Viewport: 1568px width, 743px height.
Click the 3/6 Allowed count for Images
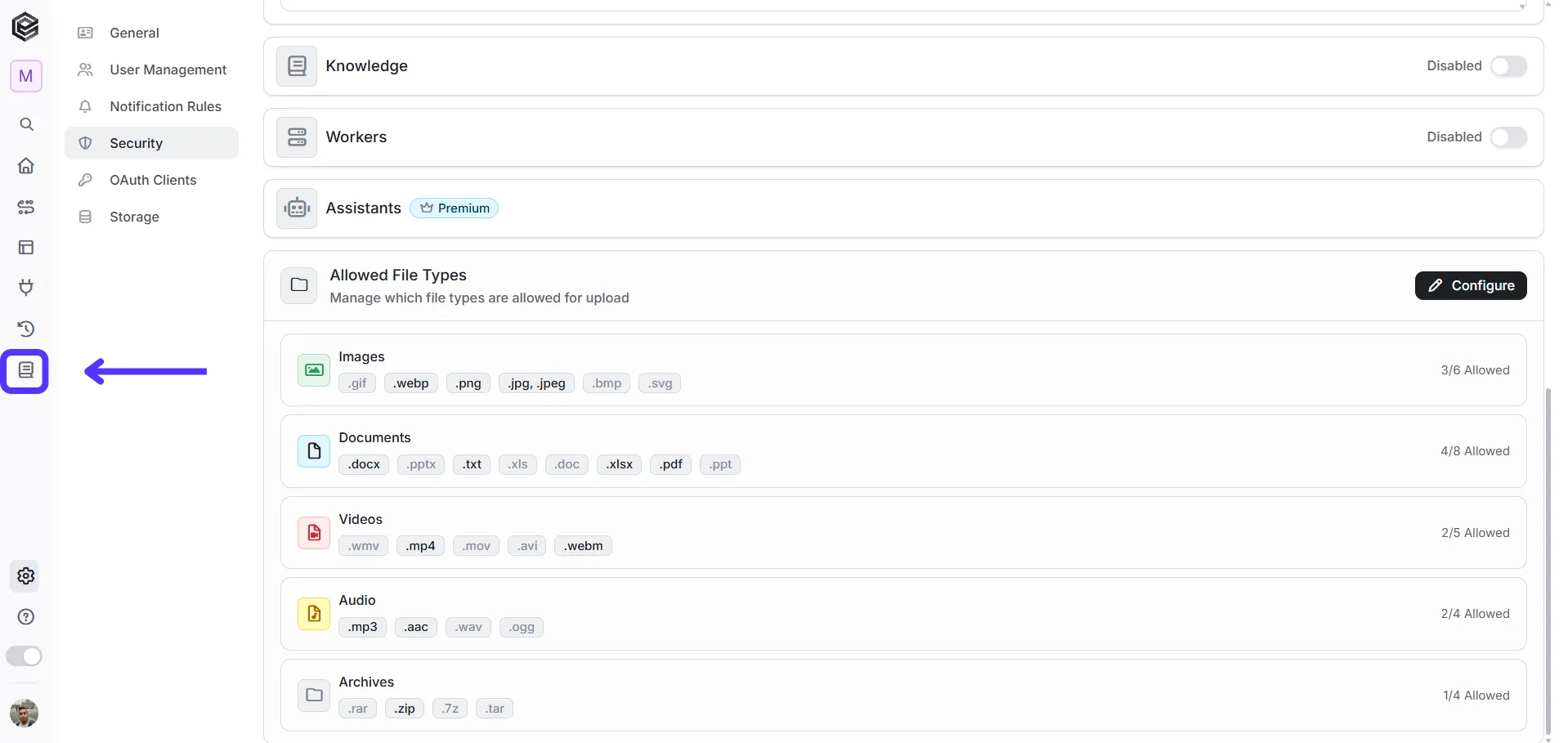coord(1475,370)
